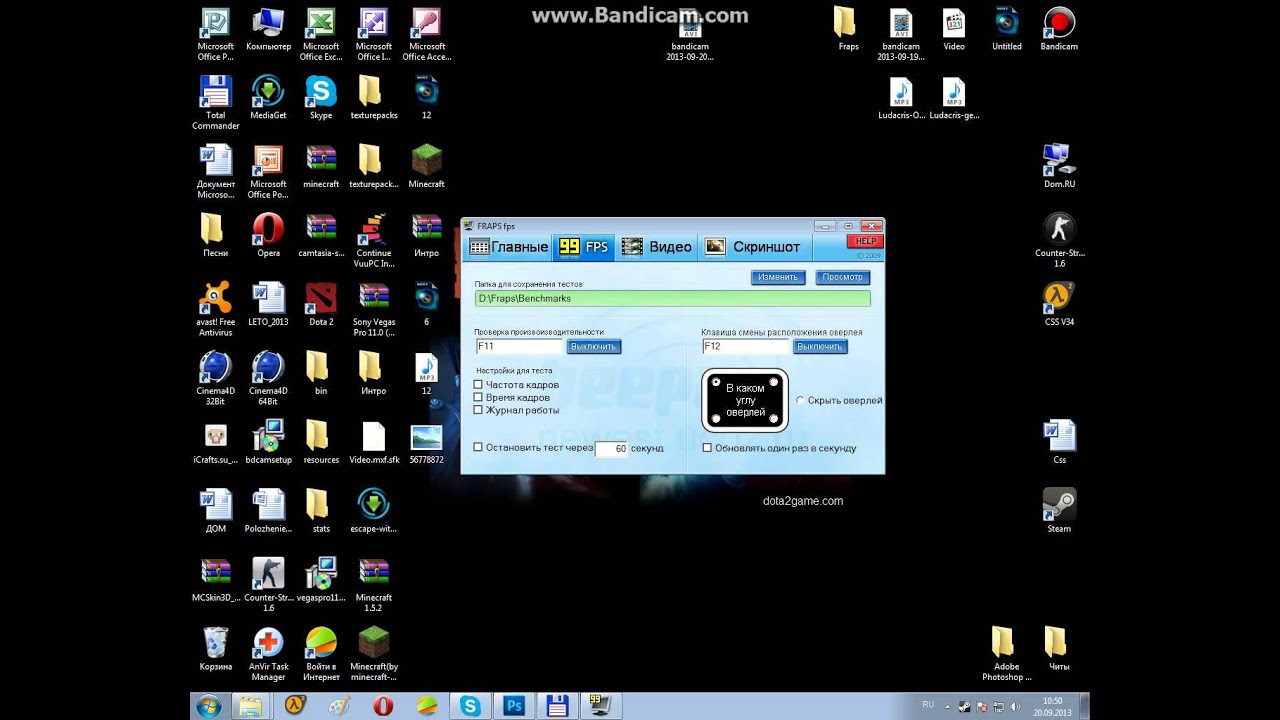The height and width of the screenshot is (720, 1280).
Task: Open the Fraps folder on desktop
Action: (848, 29)
